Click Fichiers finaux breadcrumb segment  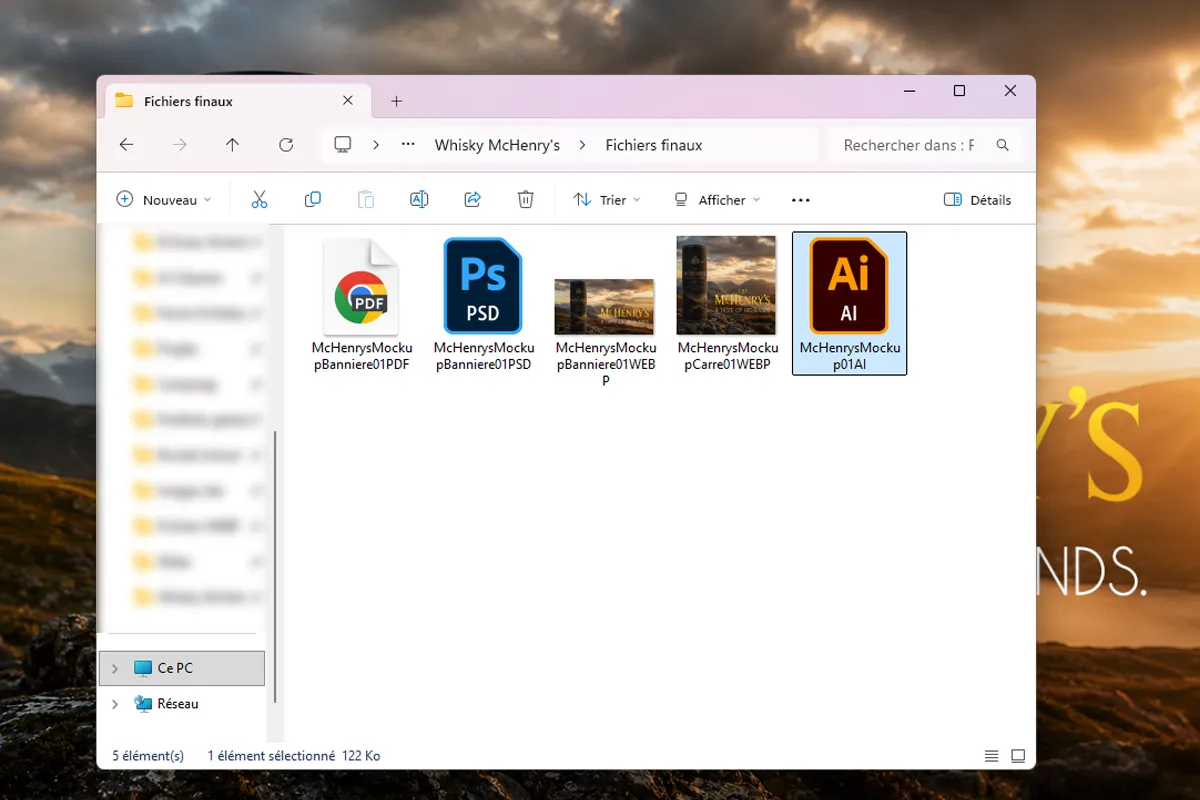[654, 145]
